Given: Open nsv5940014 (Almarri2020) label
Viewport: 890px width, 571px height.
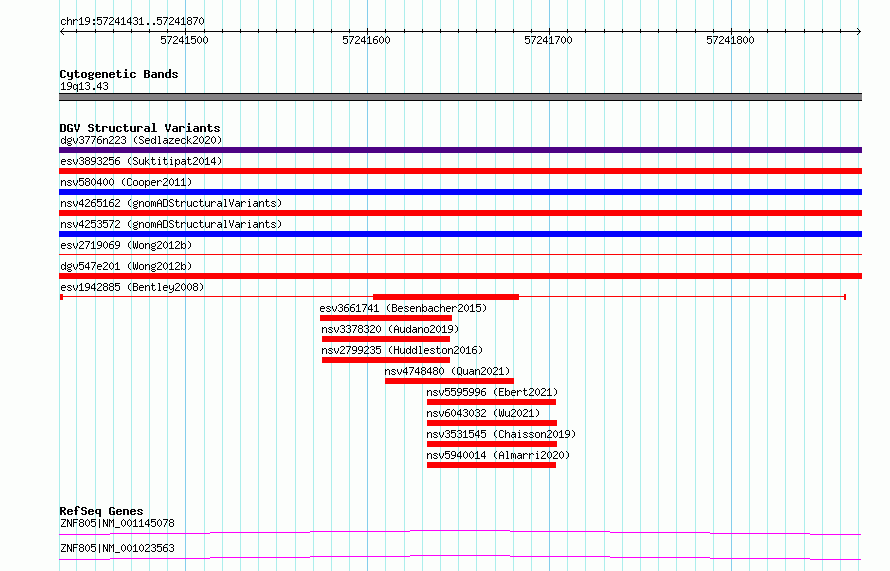Looking at the screenshot, I should [498, 455].
